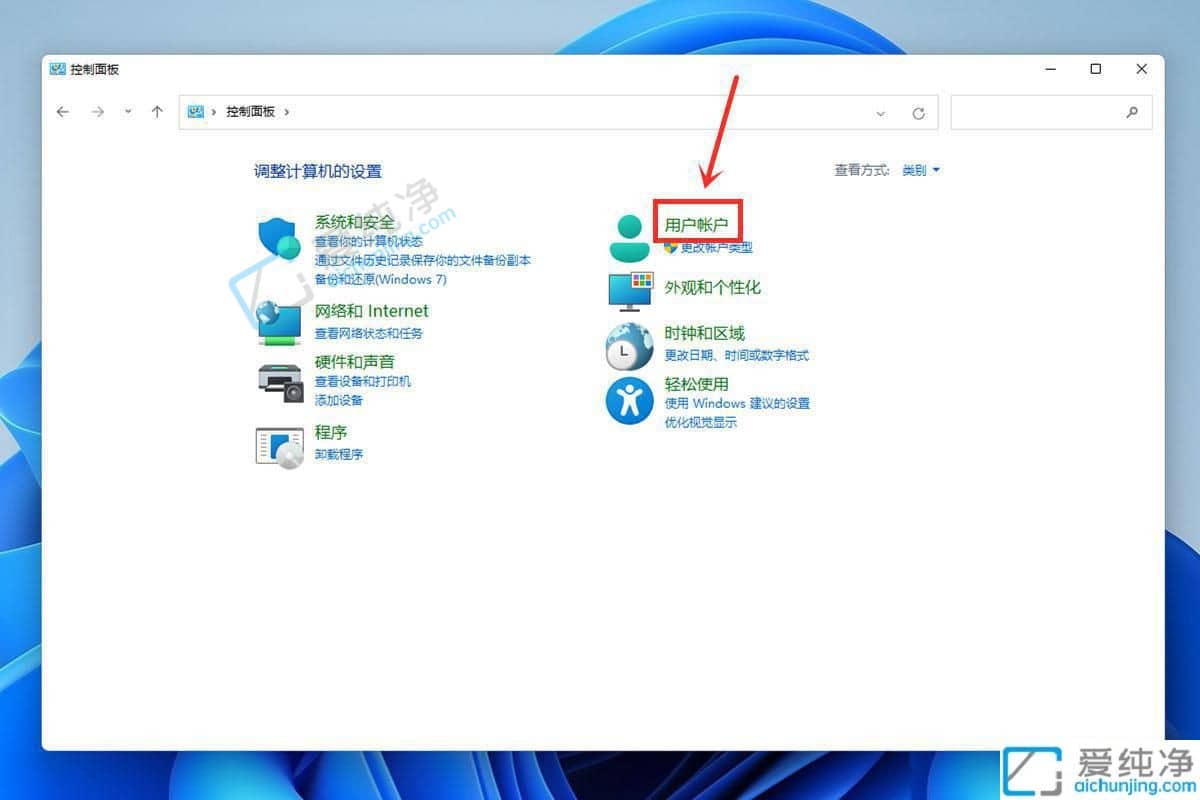
Task: Open the 更改帐户类型 link
Action: (x=714, y=248)
